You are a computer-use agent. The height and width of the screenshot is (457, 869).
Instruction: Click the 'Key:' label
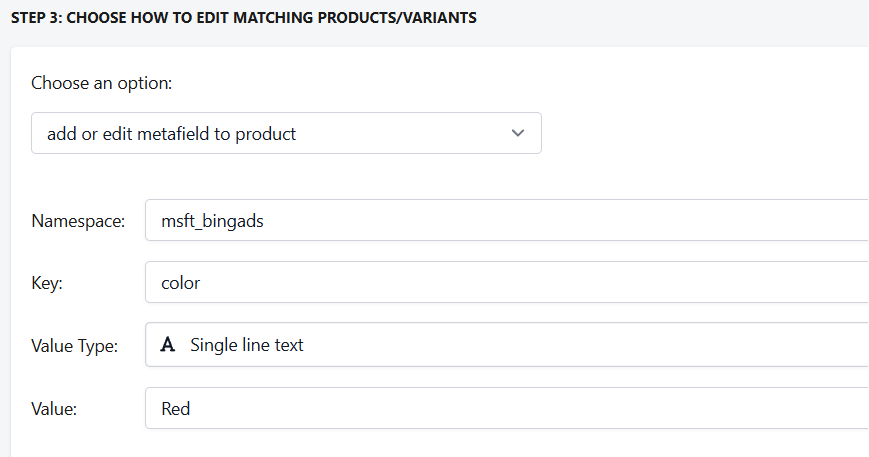tap(47, 283)
